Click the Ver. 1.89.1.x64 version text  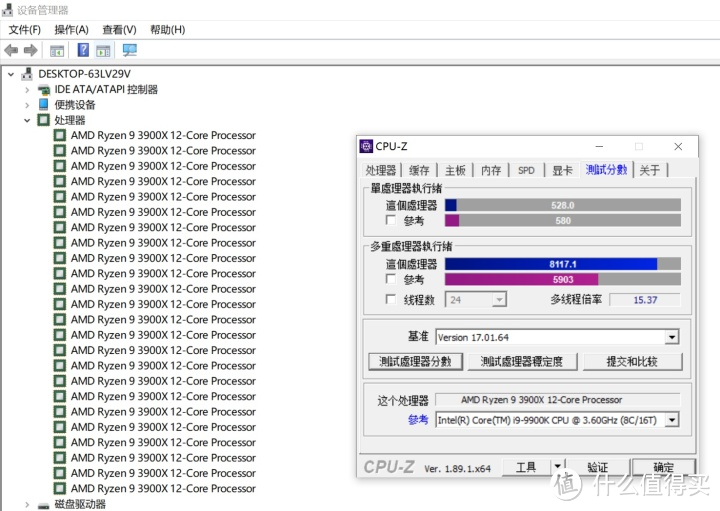[x=457, y=469]
